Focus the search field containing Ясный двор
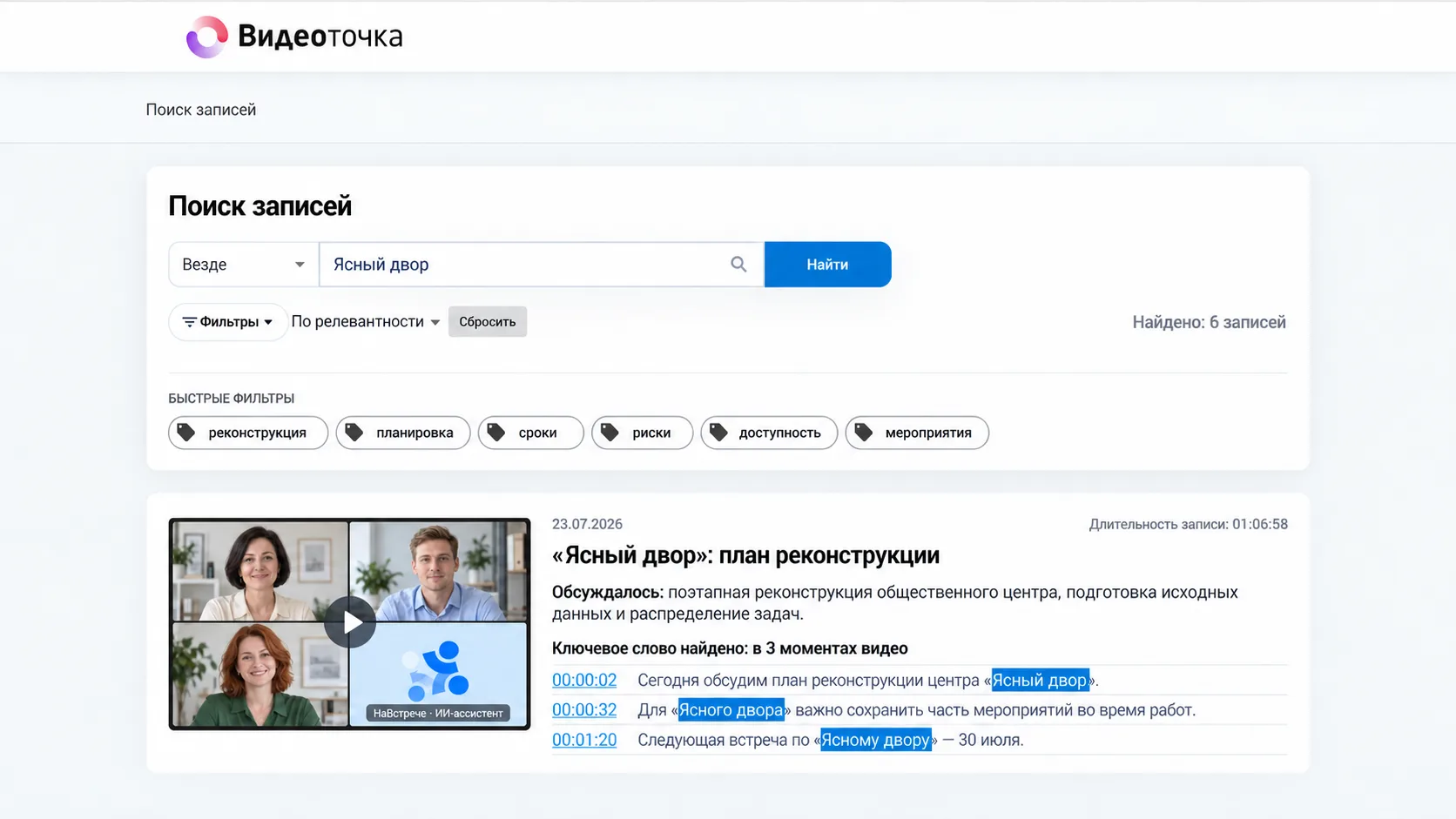Image resolution: width=1456 pixels, height=819 pixels. [542, 264]
